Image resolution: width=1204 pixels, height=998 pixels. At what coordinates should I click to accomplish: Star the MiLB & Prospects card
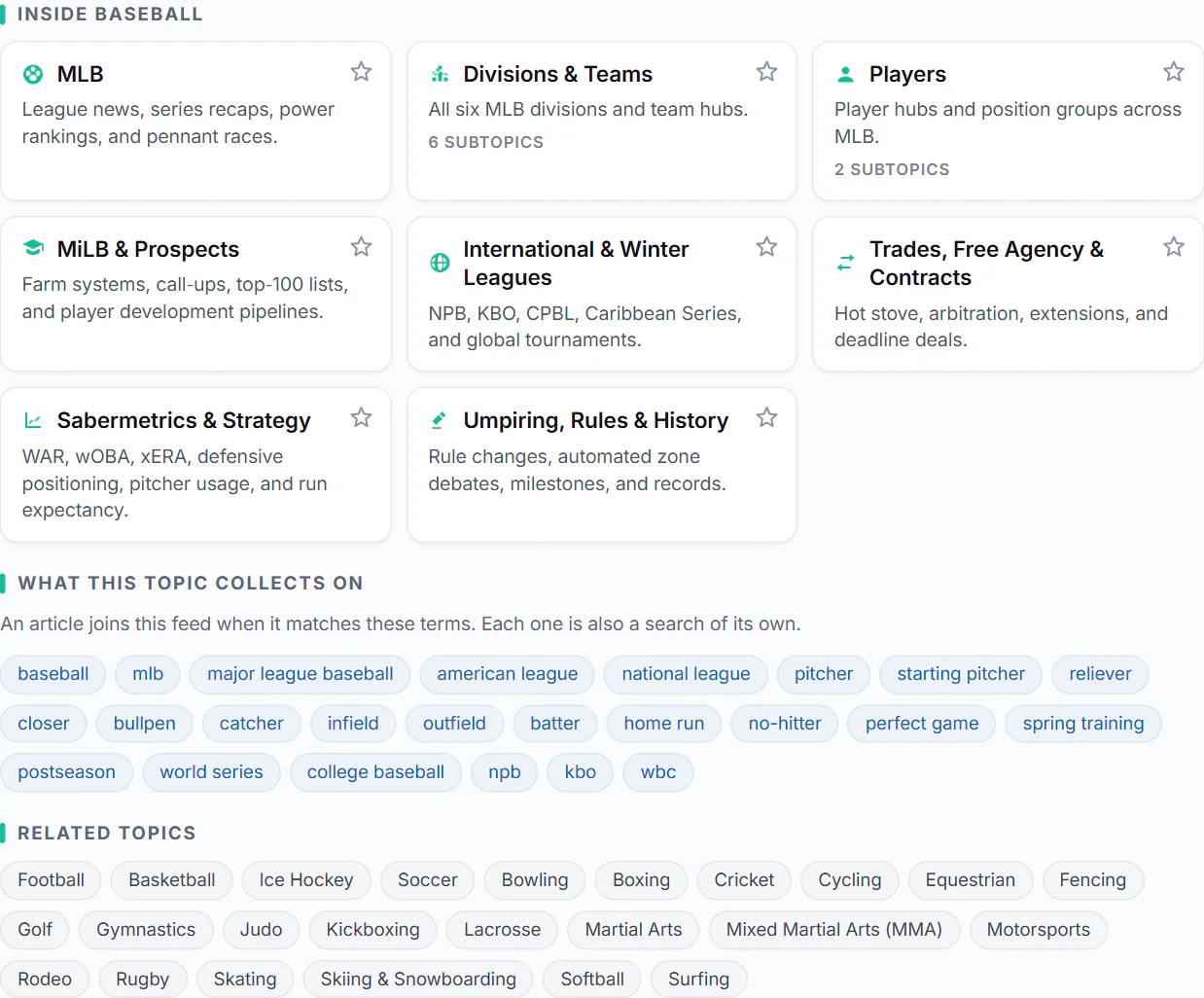pyautogui.click(x=361, y=247)
